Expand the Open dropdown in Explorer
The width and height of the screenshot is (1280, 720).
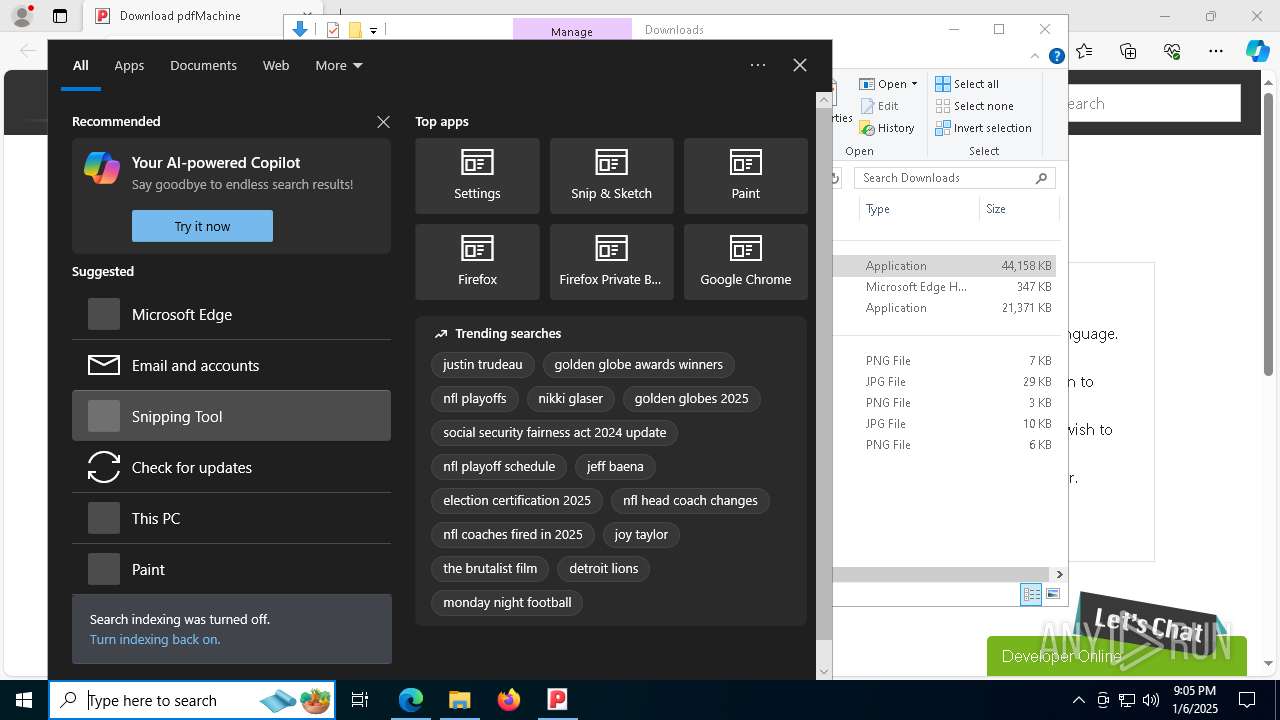[889, 84]
